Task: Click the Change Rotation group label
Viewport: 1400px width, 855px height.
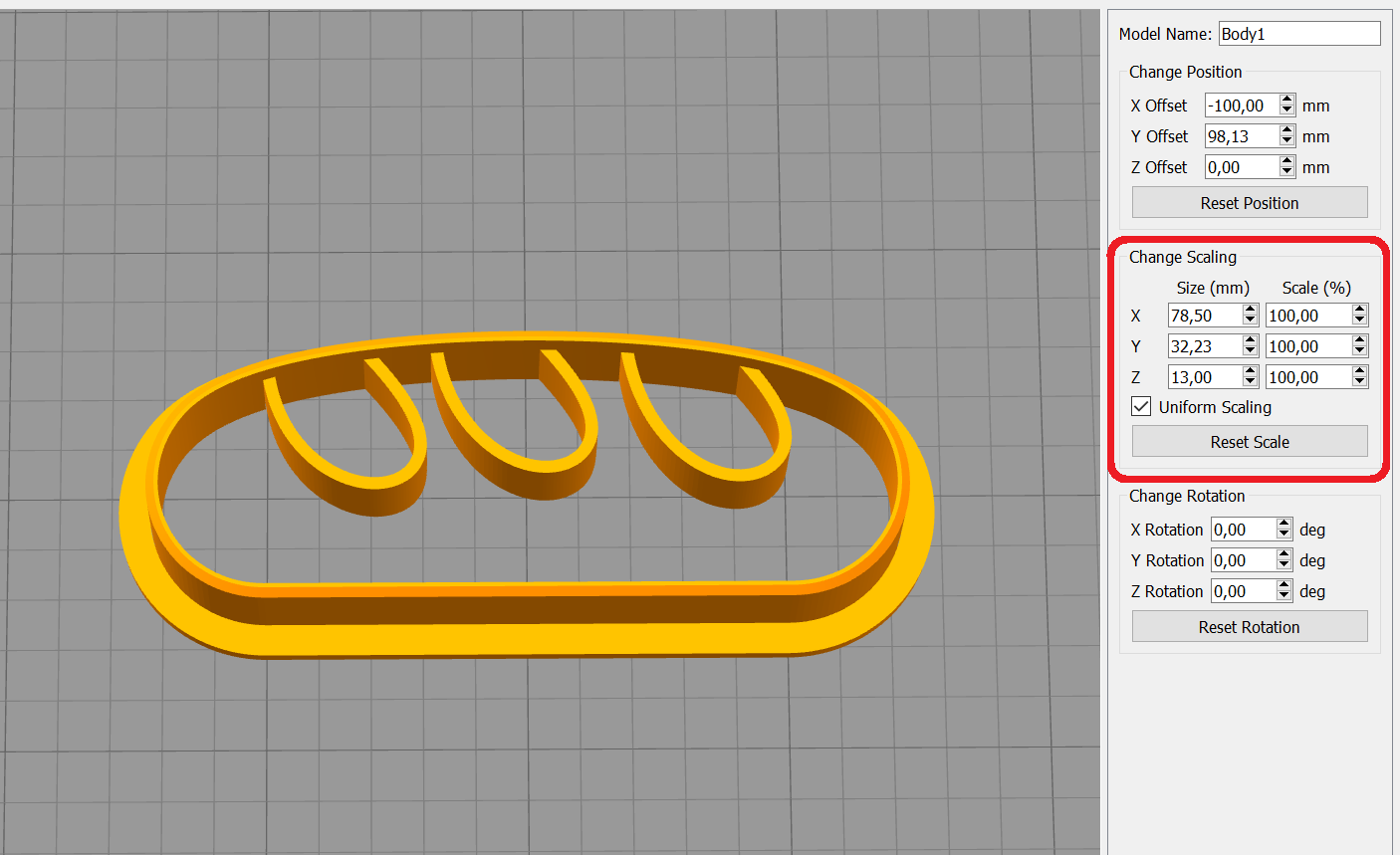Action: [1187, 496]
